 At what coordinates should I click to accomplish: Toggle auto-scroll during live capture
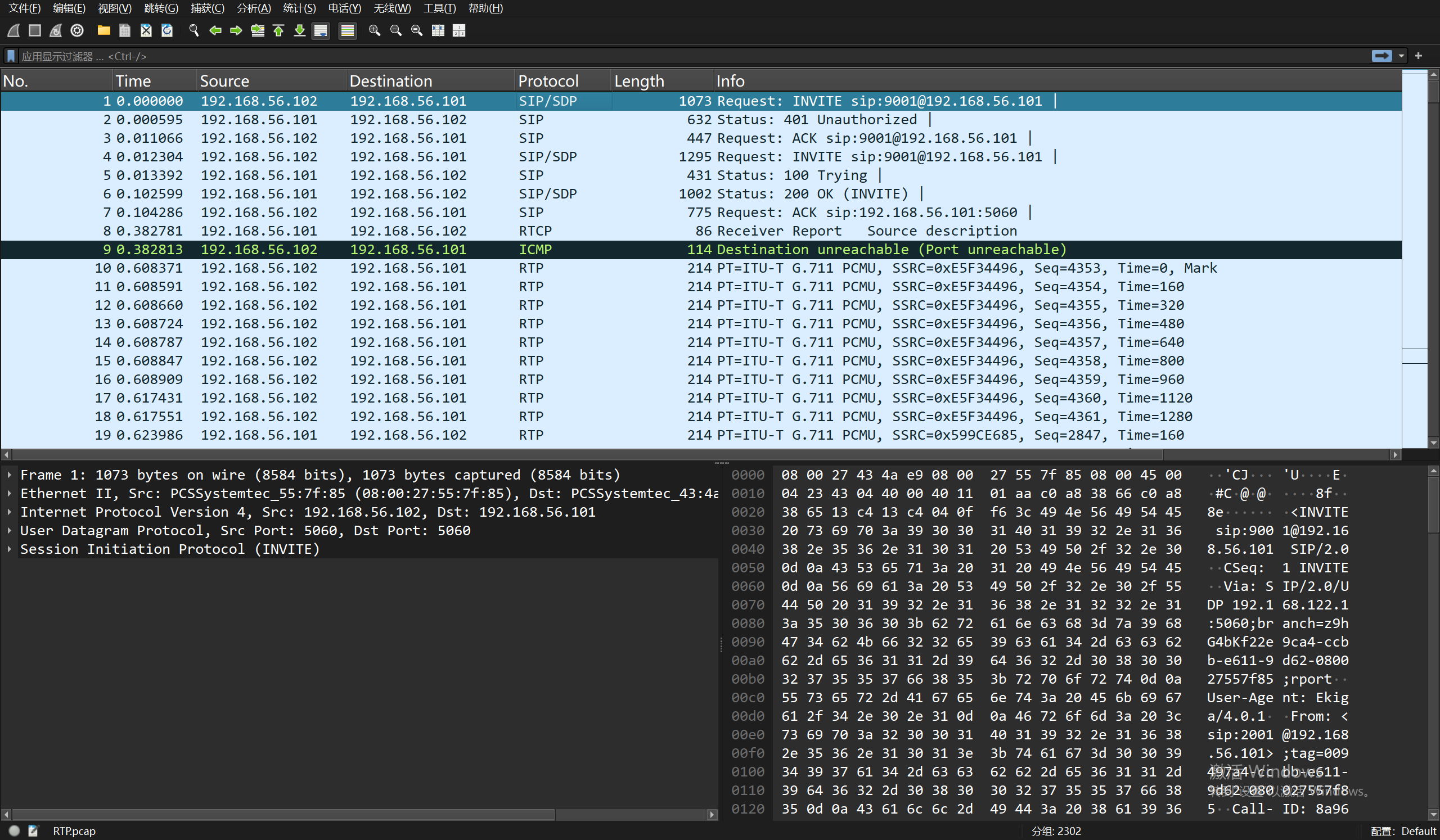321,30
